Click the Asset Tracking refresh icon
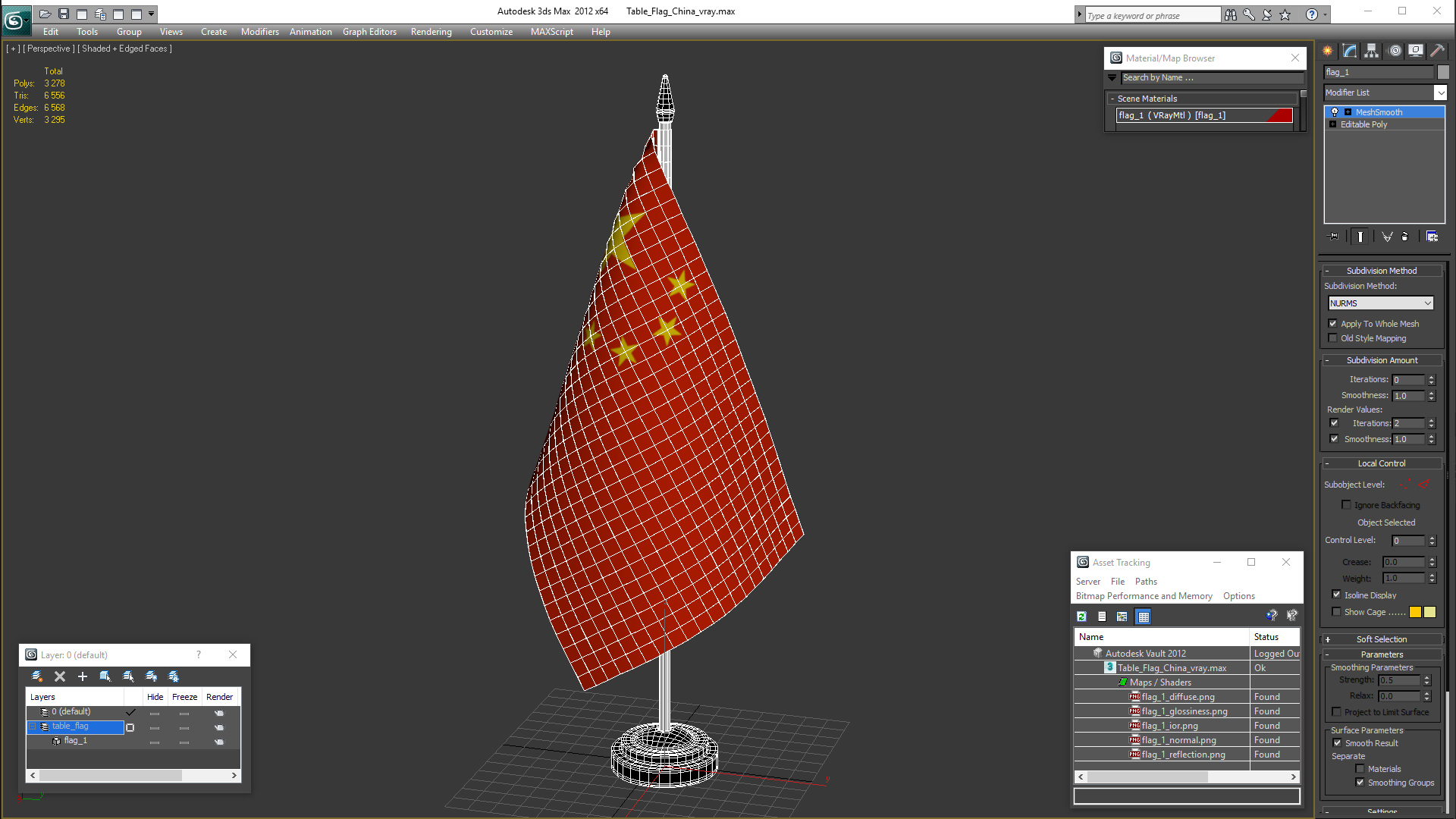1456x819 pixels. 1082,617
